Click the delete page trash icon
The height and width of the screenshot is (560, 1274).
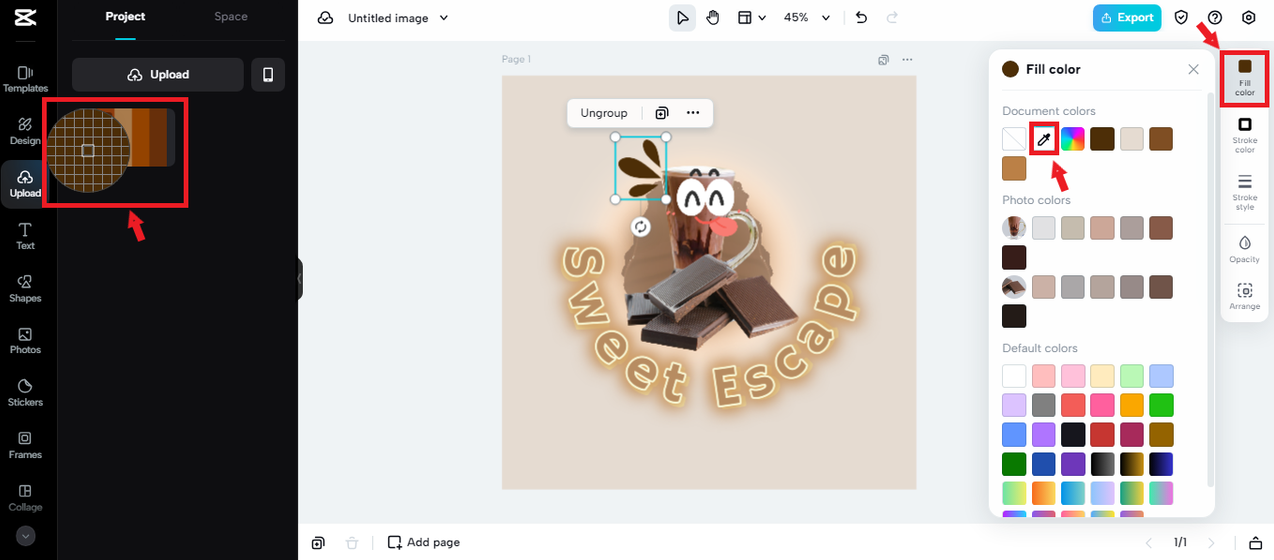click(351, 542)
